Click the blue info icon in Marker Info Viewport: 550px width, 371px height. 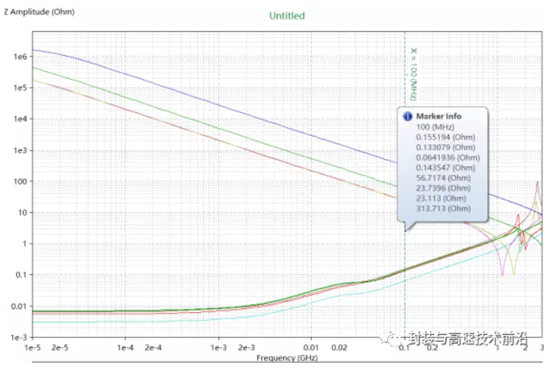[408, 116]
